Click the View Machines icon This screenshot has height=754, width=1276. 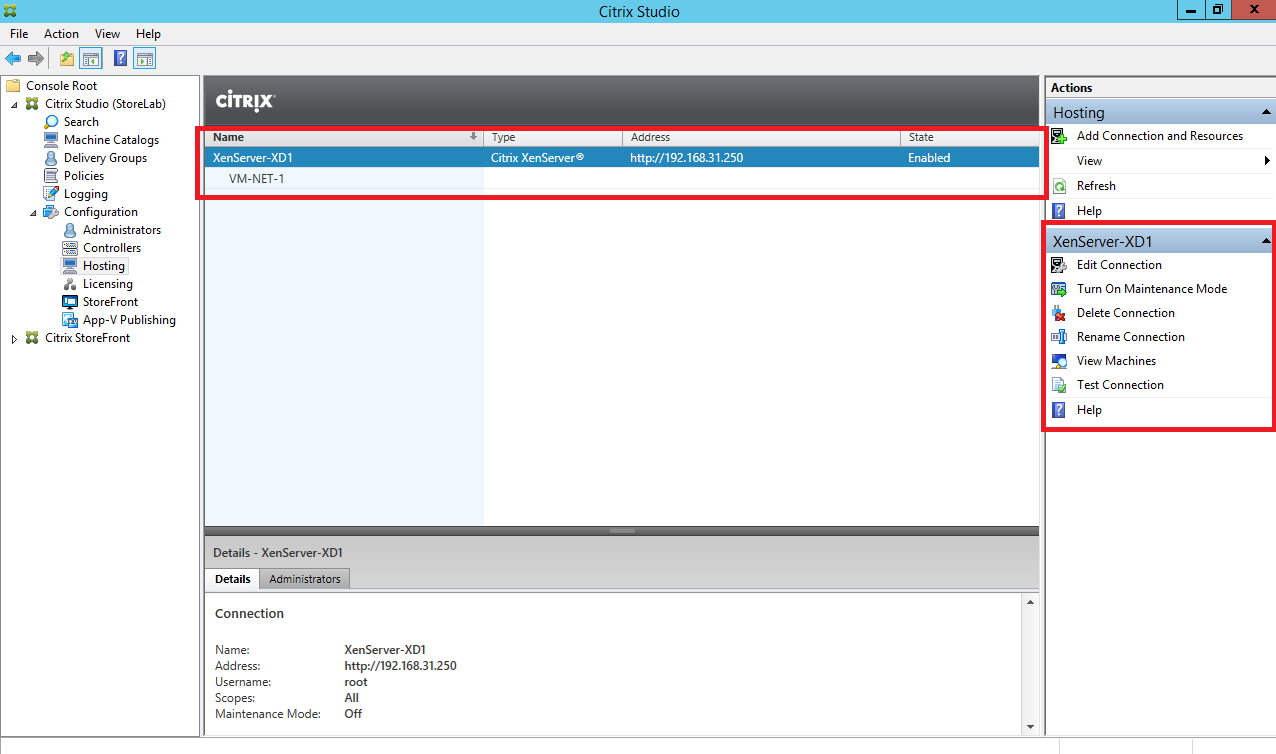[1059, 361]
